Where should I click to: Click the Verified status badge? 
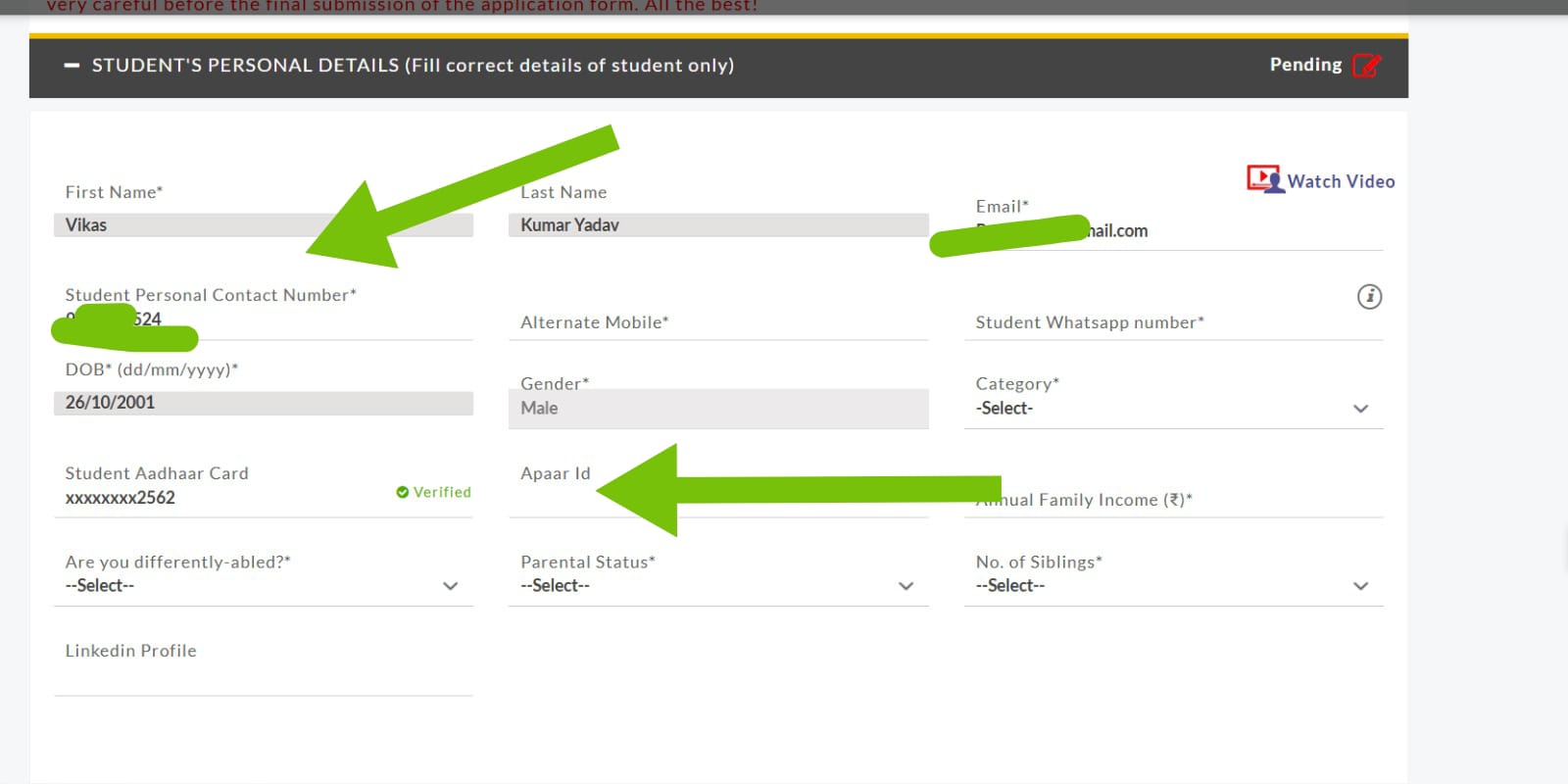click(433, 492)
